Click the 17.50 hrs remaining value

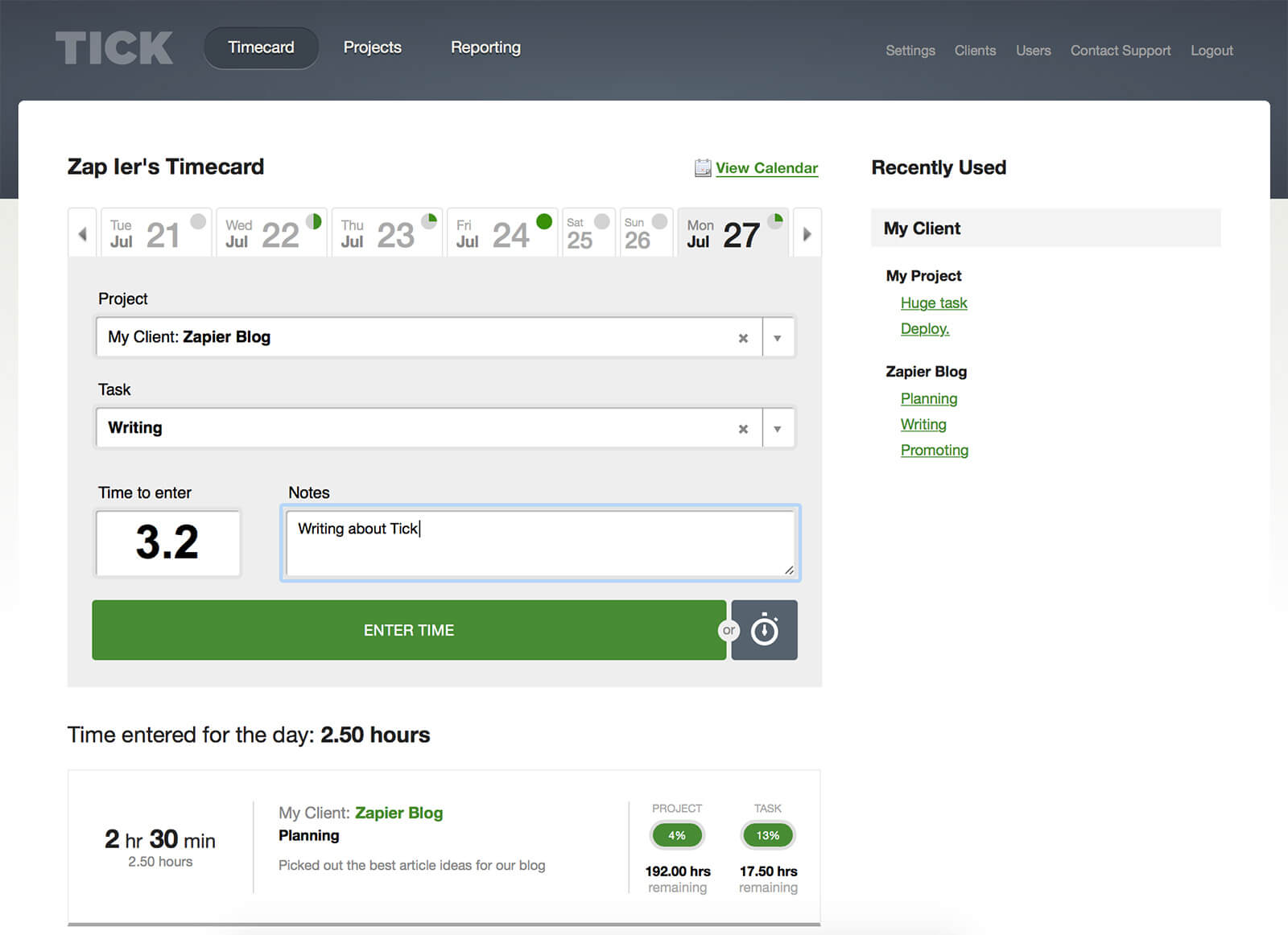tap(769, 871)
